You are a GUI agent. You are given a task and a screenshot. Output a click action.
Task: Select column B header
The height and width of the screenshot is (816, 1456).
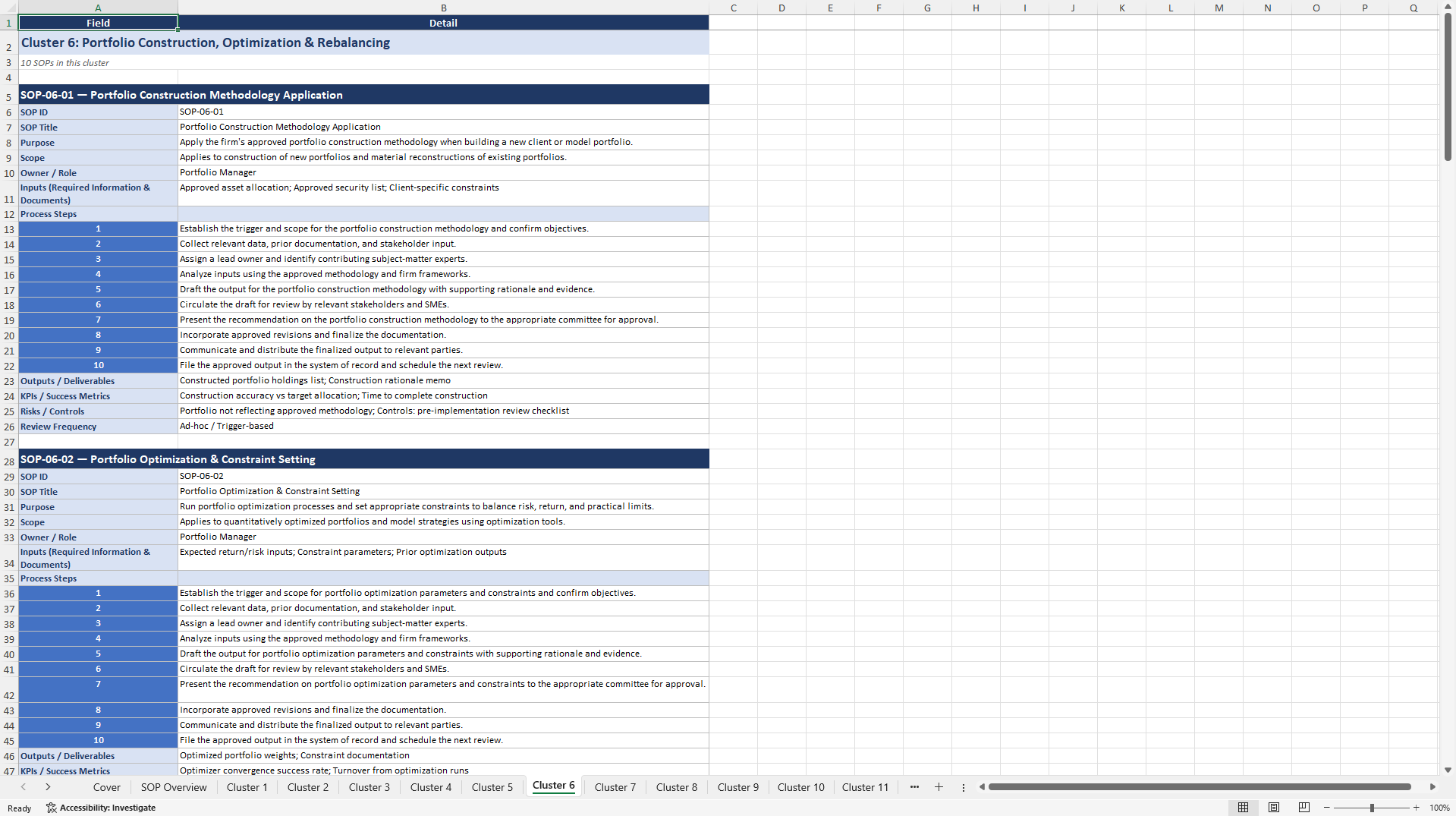[x=443, y=8]
